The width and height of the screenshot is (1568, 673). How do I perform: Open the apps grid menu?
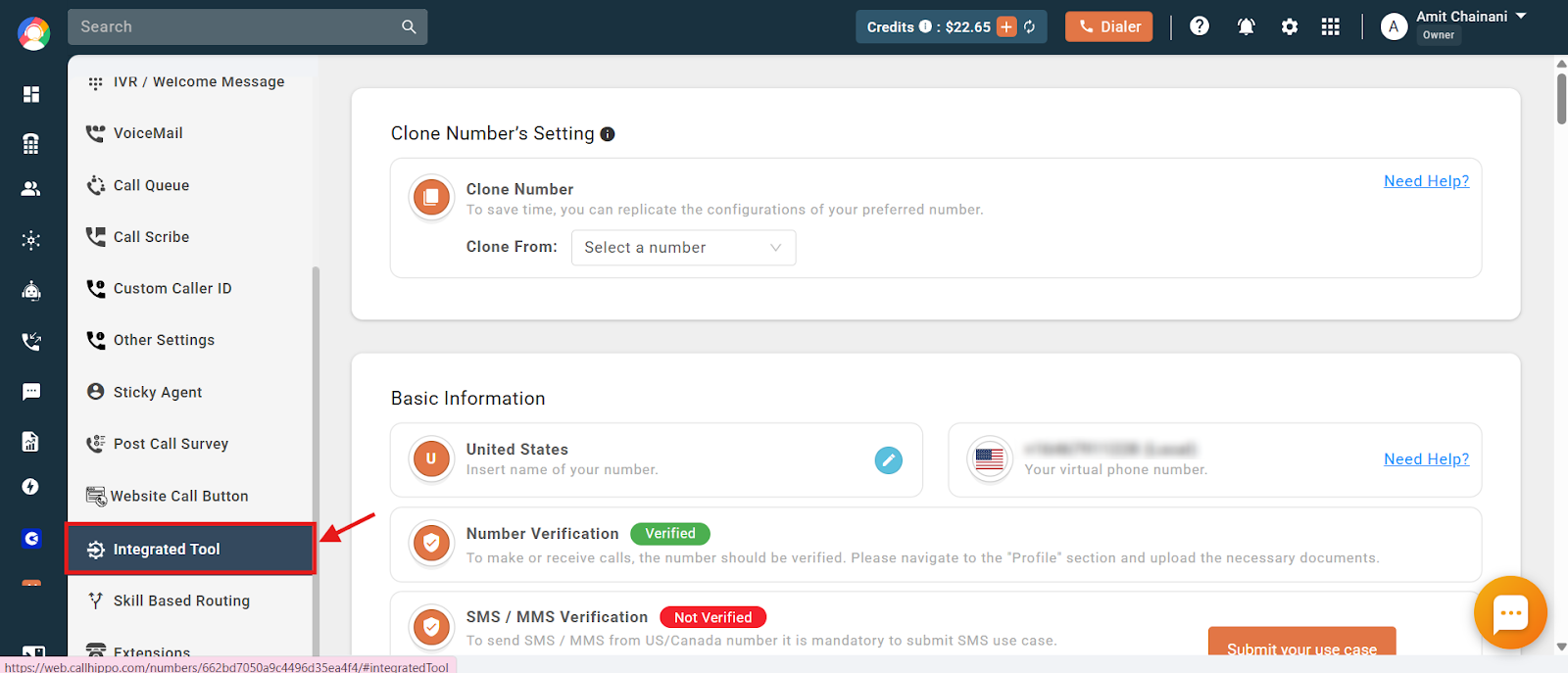click(x=1330, y=27)
